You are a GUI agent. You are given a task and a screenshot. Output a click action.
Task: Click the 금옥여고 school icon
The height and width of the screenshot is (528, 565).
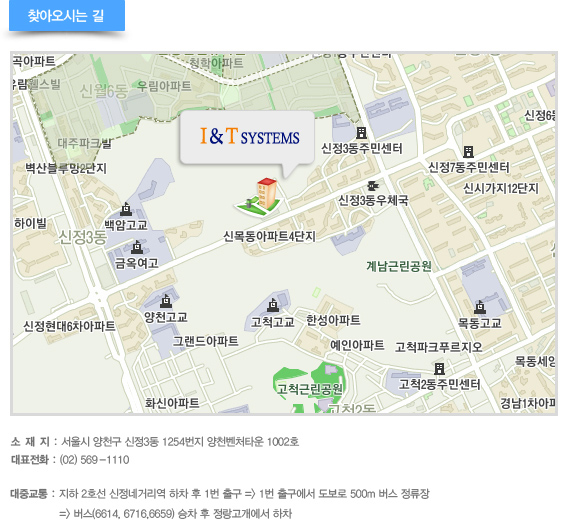click(x=137, y=247)
